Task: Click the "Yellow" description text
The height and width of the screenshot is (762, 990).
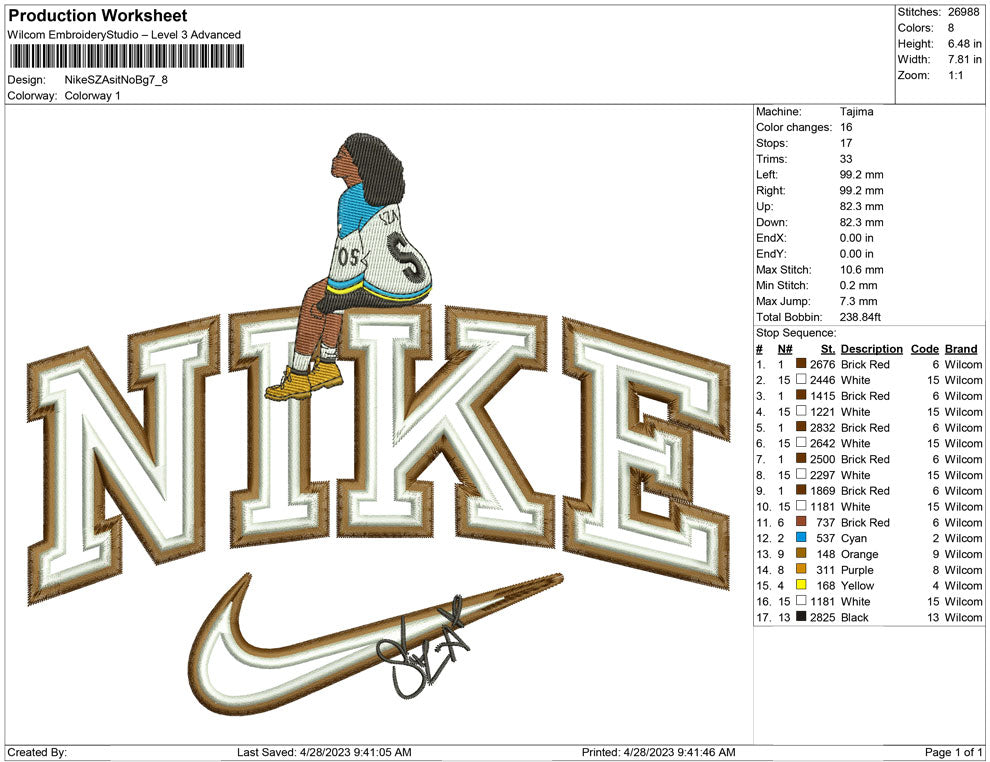Action: 857,585
